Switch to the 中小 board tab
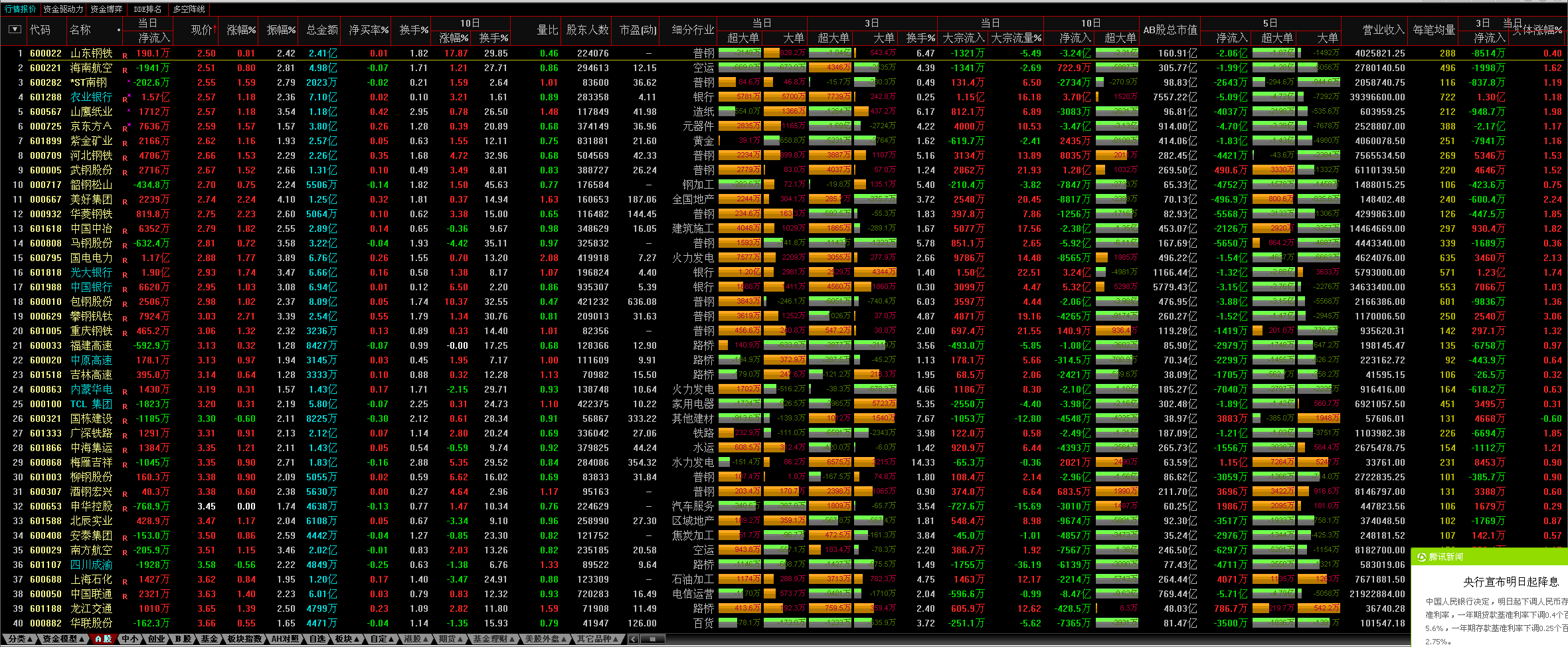Screen dimensions: 1568x647 coord(130,639)
